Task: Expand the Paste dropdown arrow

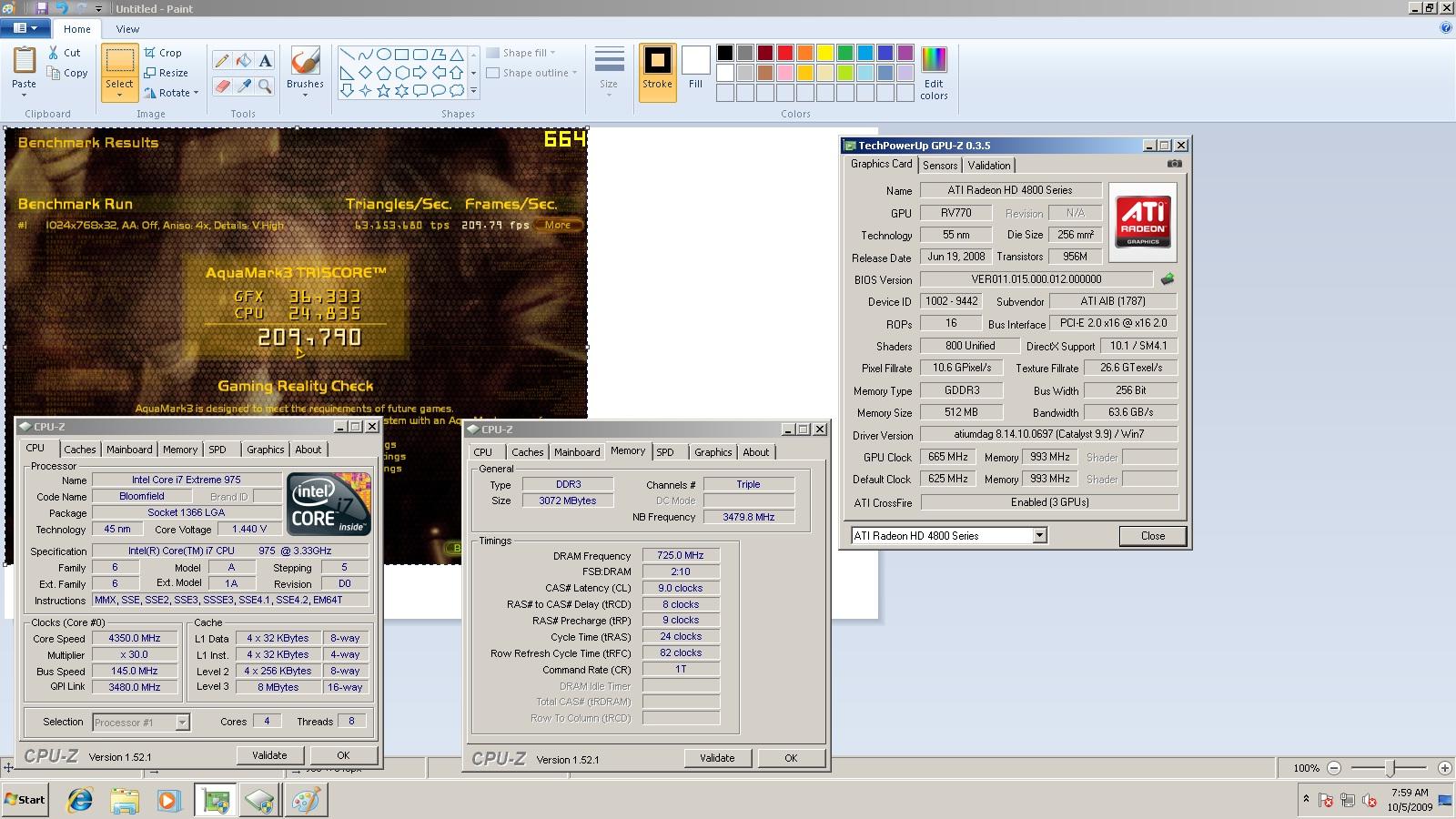Action: tap(24, 95)
